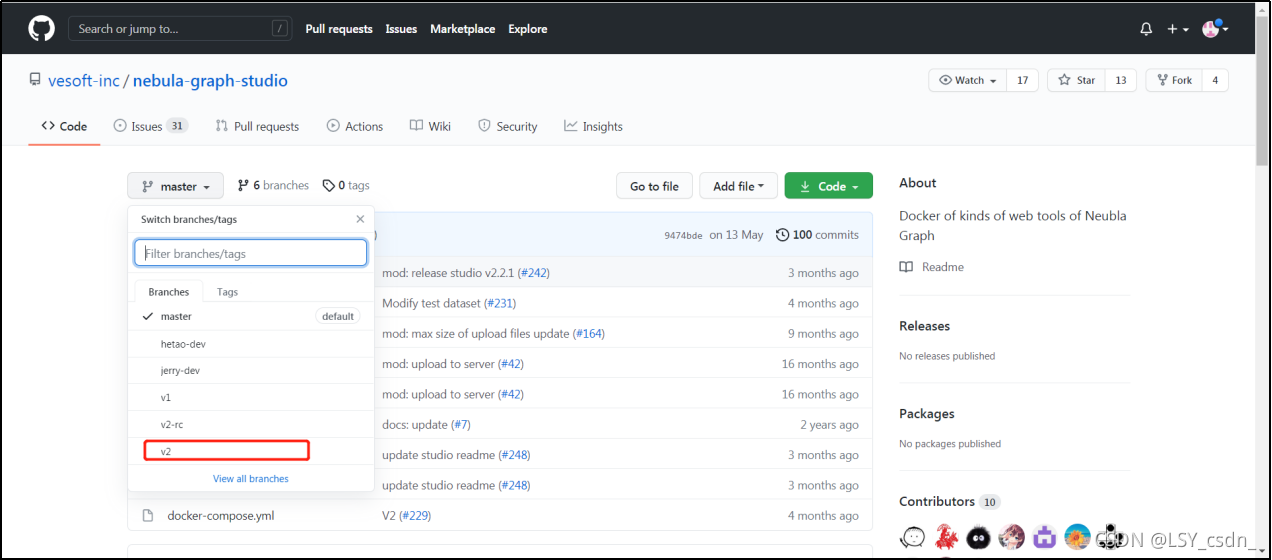Open the 13 stargazers count
Image resolution: width=1272 pixels, height=560 pixels.
pos(1120,80)
